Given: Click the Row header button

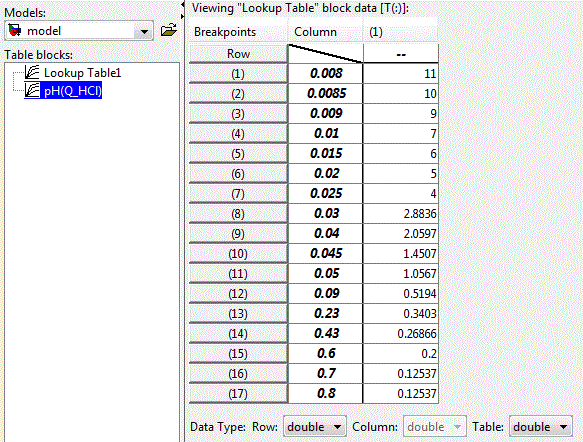Looking at the screenshot, I should (238, 54).
